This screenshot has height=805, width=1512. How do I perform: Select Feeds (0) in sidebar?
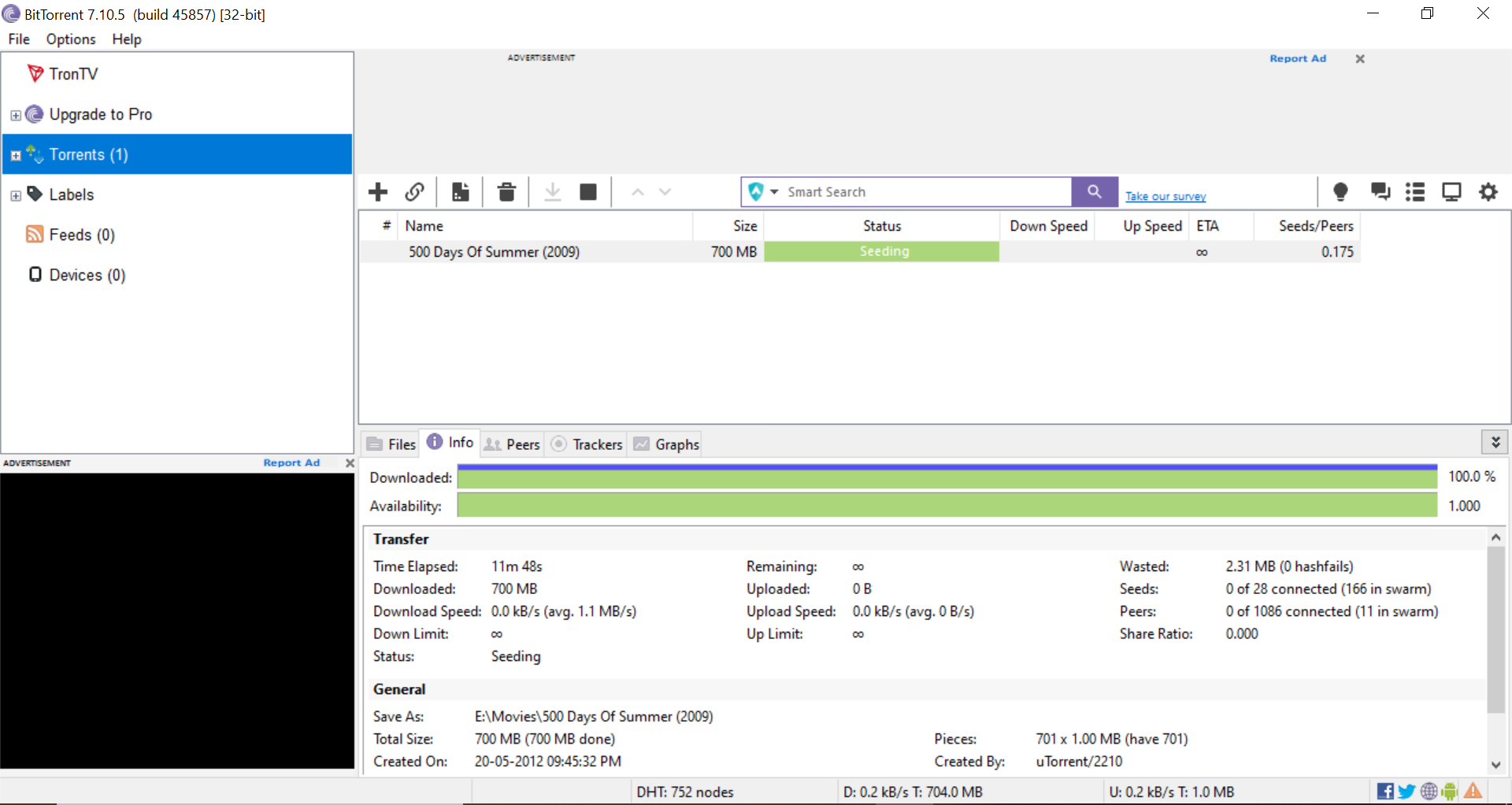coord(82,235)
